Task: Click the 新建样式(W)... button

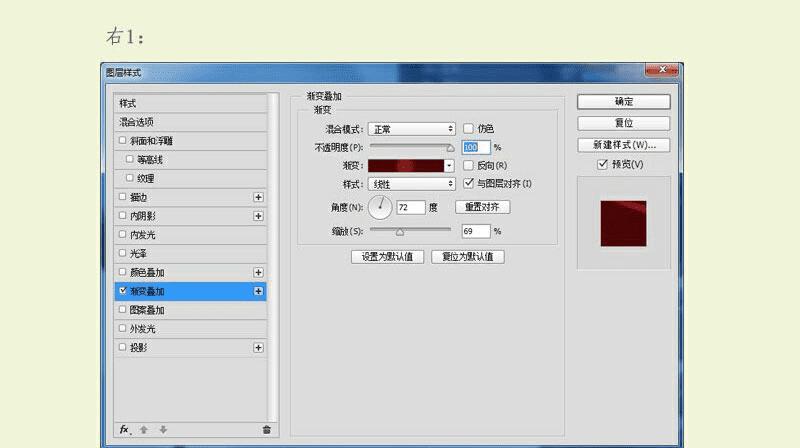Action: (623, 145)
